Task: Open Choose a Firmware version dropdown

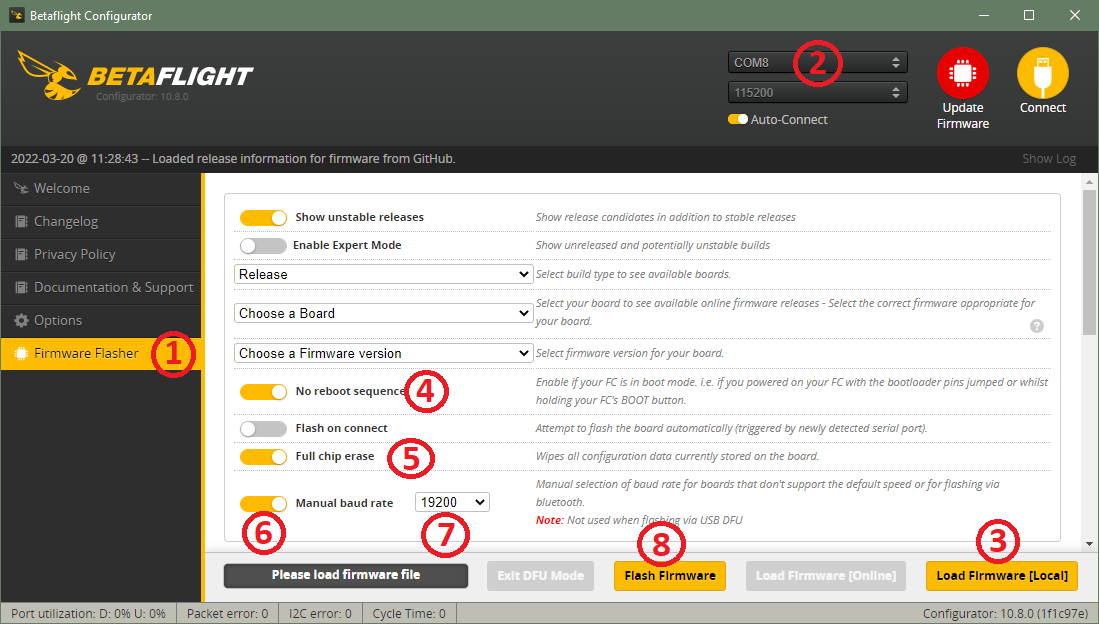Action: pos(383,353)
